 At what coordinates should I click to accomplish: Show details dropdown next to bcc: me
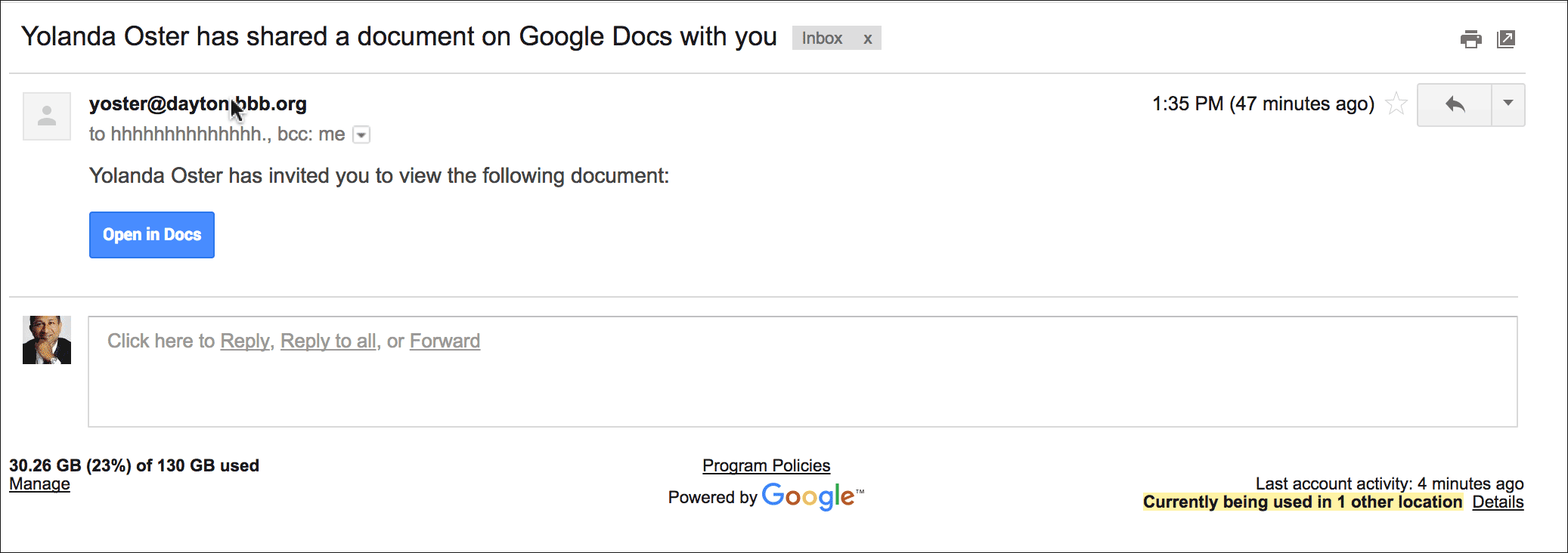tap(362, 135)
